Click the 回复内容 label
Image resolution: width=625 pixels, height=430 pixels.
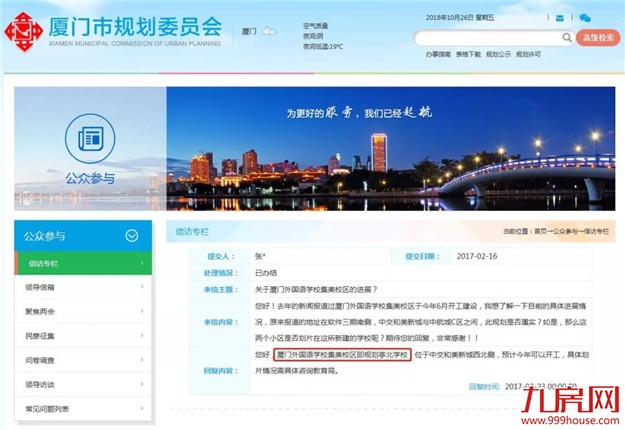(221, 371)
